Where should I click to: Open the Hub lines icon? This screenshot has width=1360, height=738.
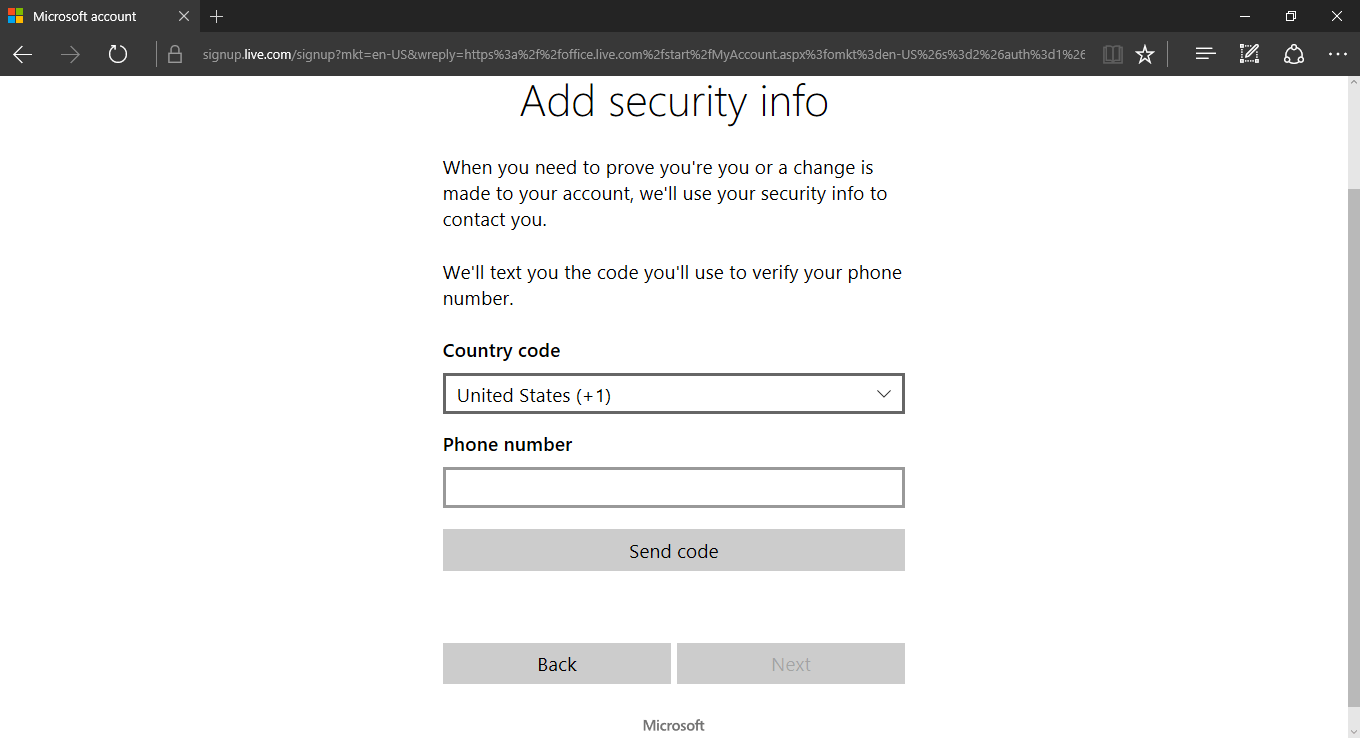pyautogui.click(x=1206, y=55)
